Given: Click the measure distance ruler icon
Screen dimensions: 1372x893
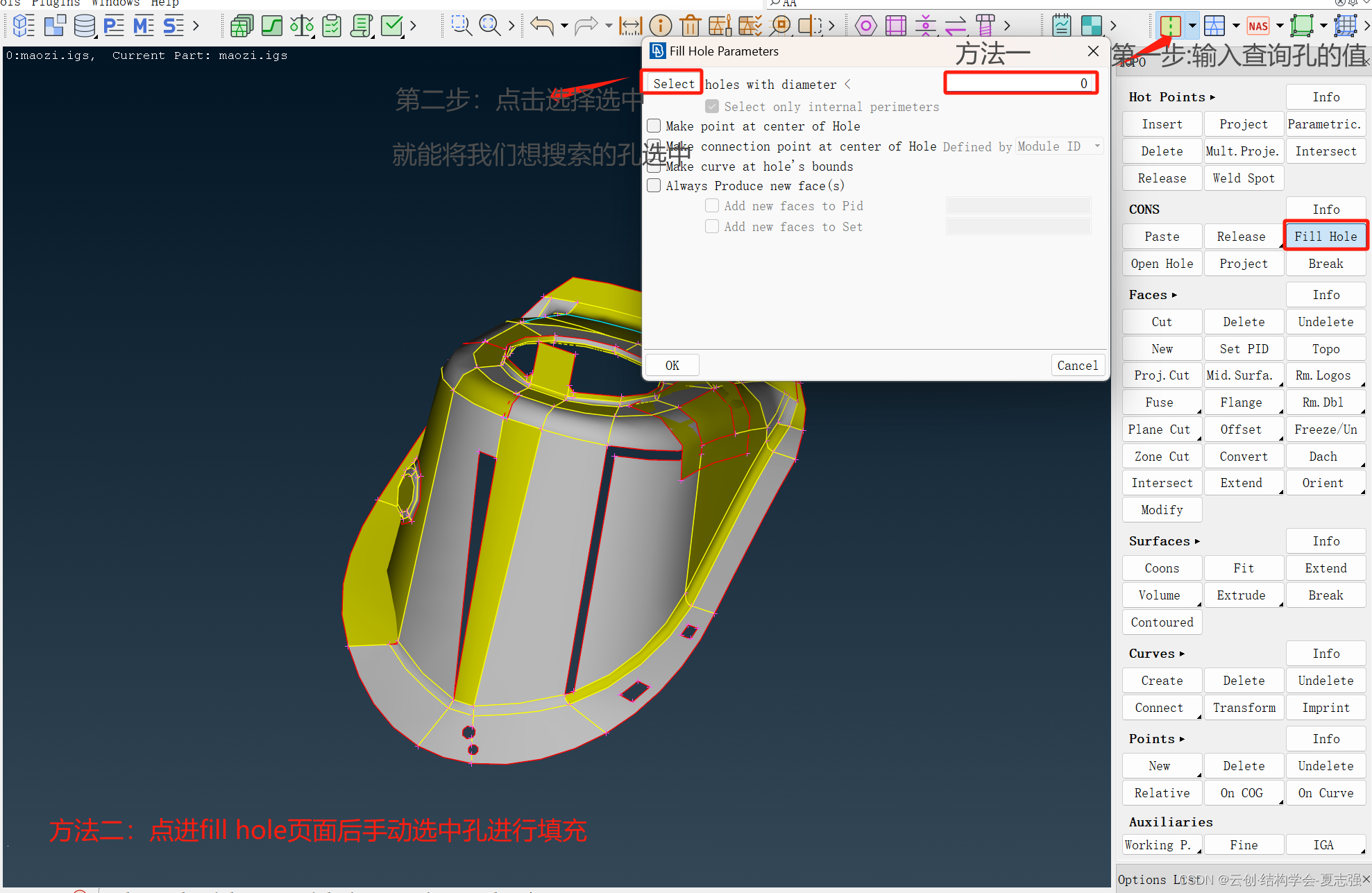Looking at the screenshot, I should click(630, 26).
